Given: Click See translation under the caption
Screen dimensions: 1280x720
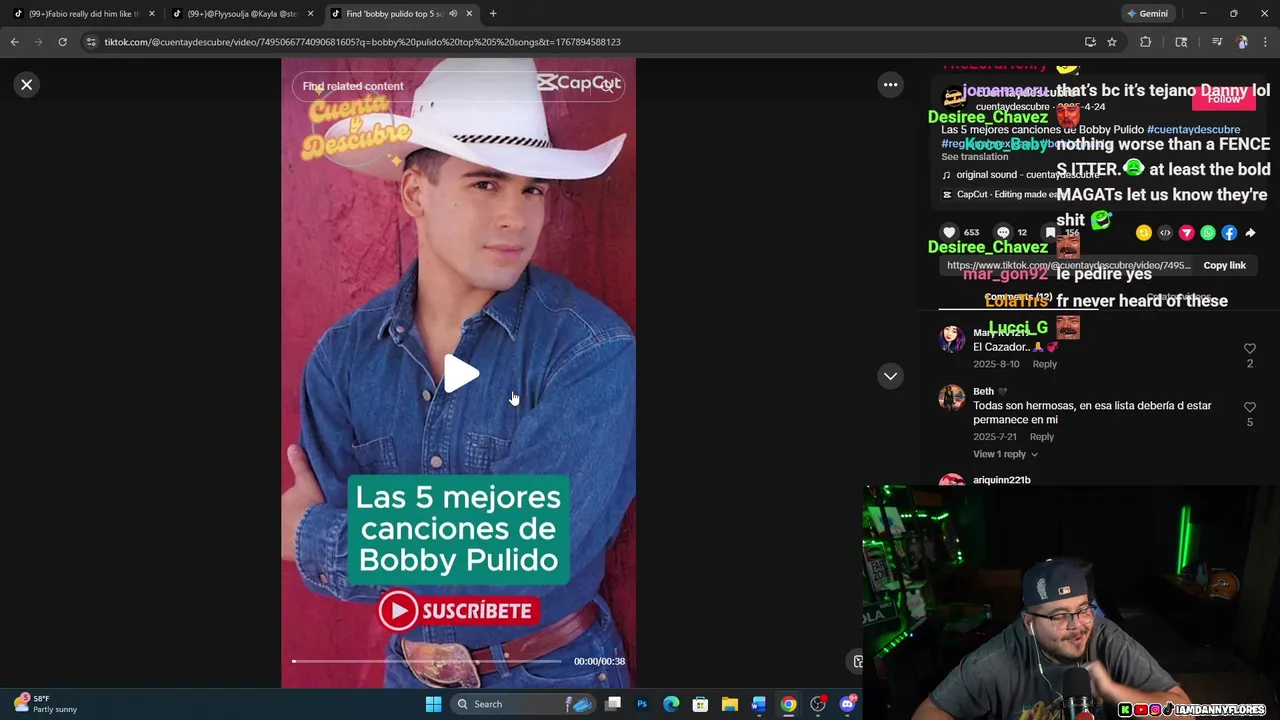Looking at the screenshot, I should 974,157.
